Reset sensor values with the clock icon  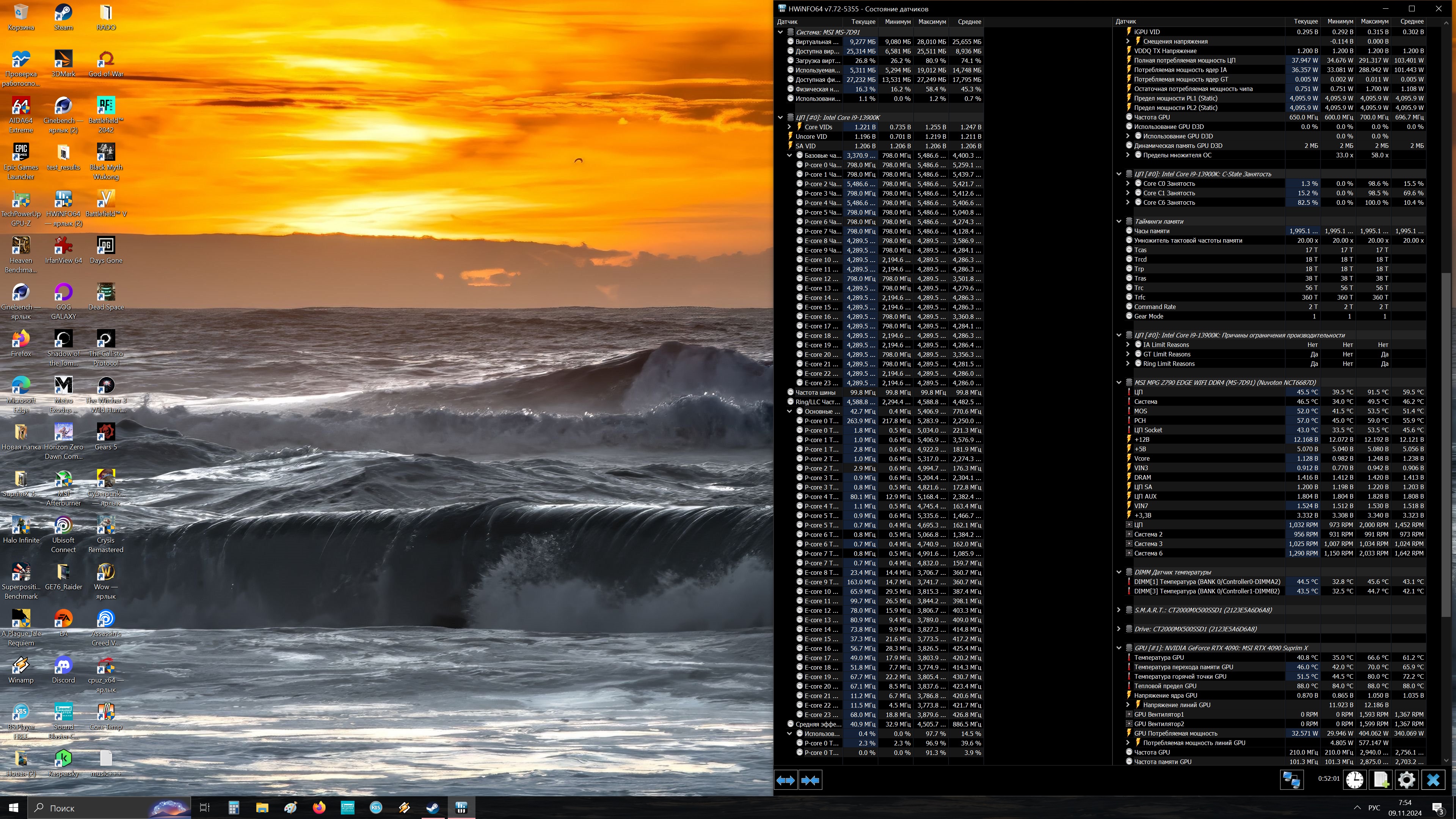[1354, 780]
